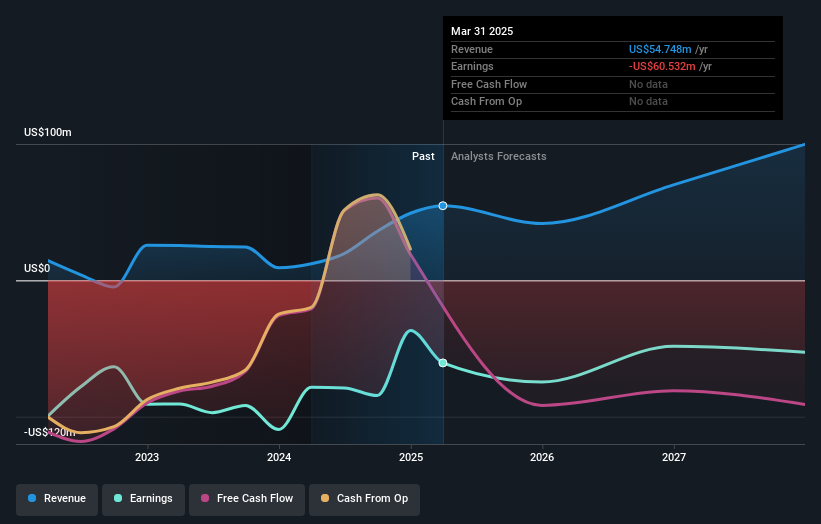
Task: Select the 2027 axis label
Action: [x=674, y=458]
